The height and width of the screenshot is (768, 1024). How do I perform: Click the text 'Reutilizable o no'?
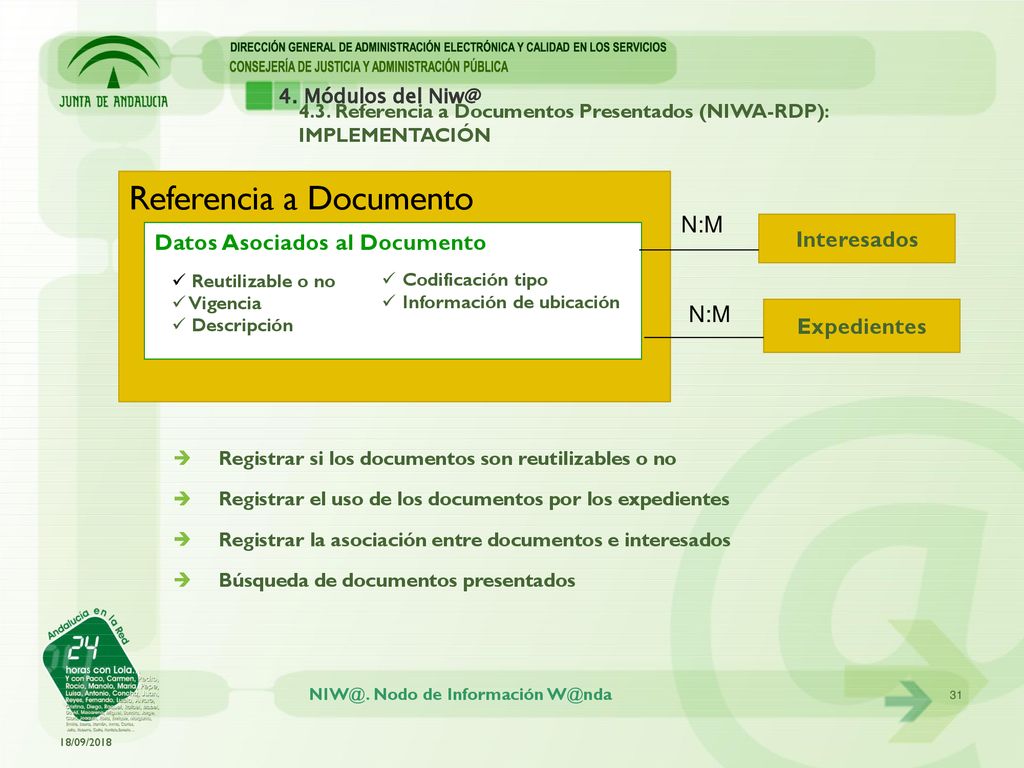pyautogui.click(x=263, y=281)
